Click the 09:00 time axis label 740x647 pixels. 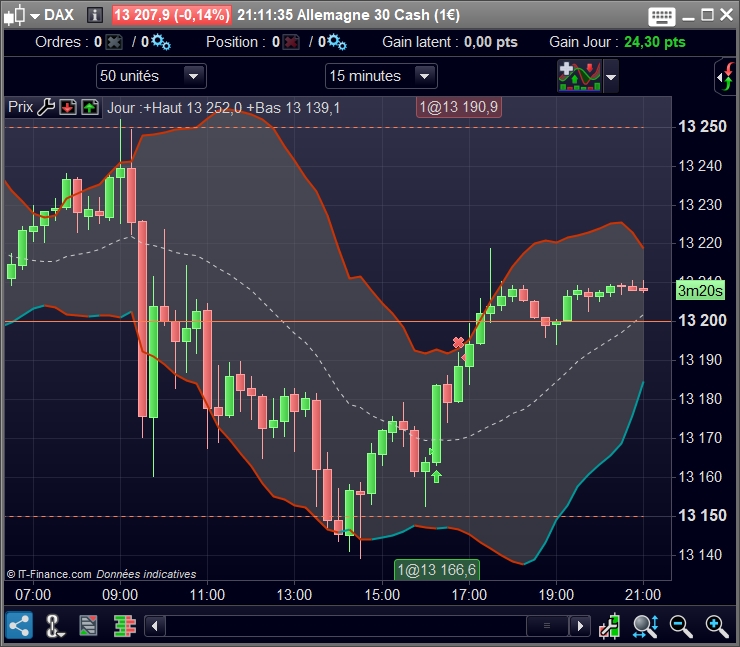click(x=120, y=595)
